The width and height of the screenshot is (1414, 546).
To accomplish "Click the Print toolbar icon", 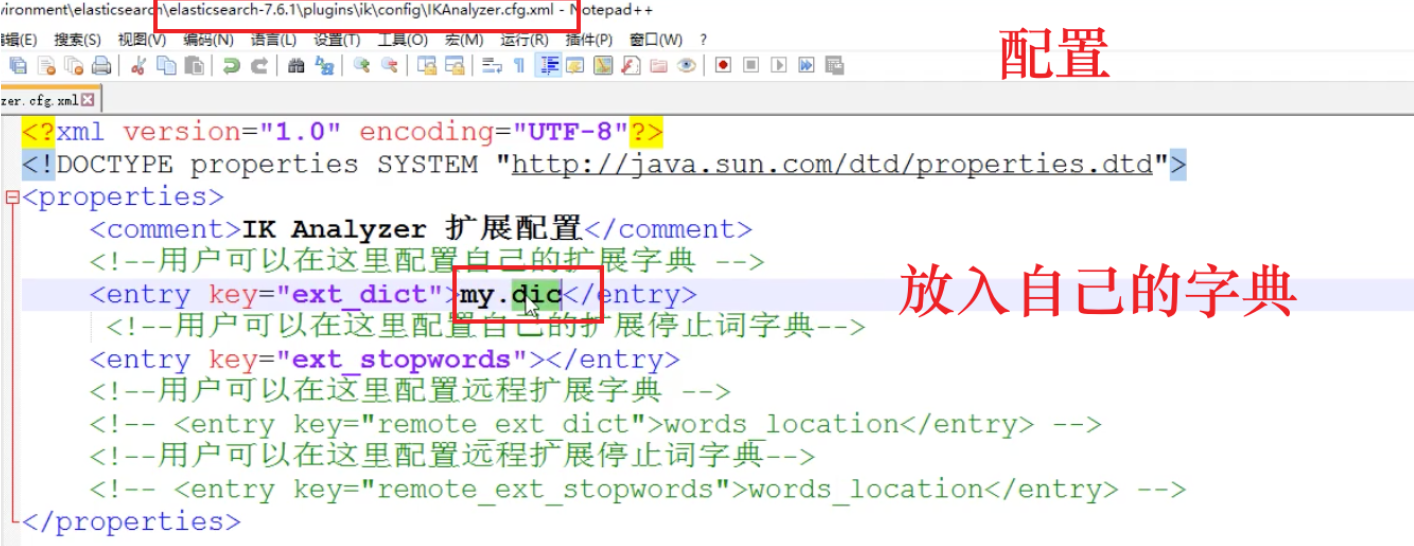I will (x=102, y=66).
